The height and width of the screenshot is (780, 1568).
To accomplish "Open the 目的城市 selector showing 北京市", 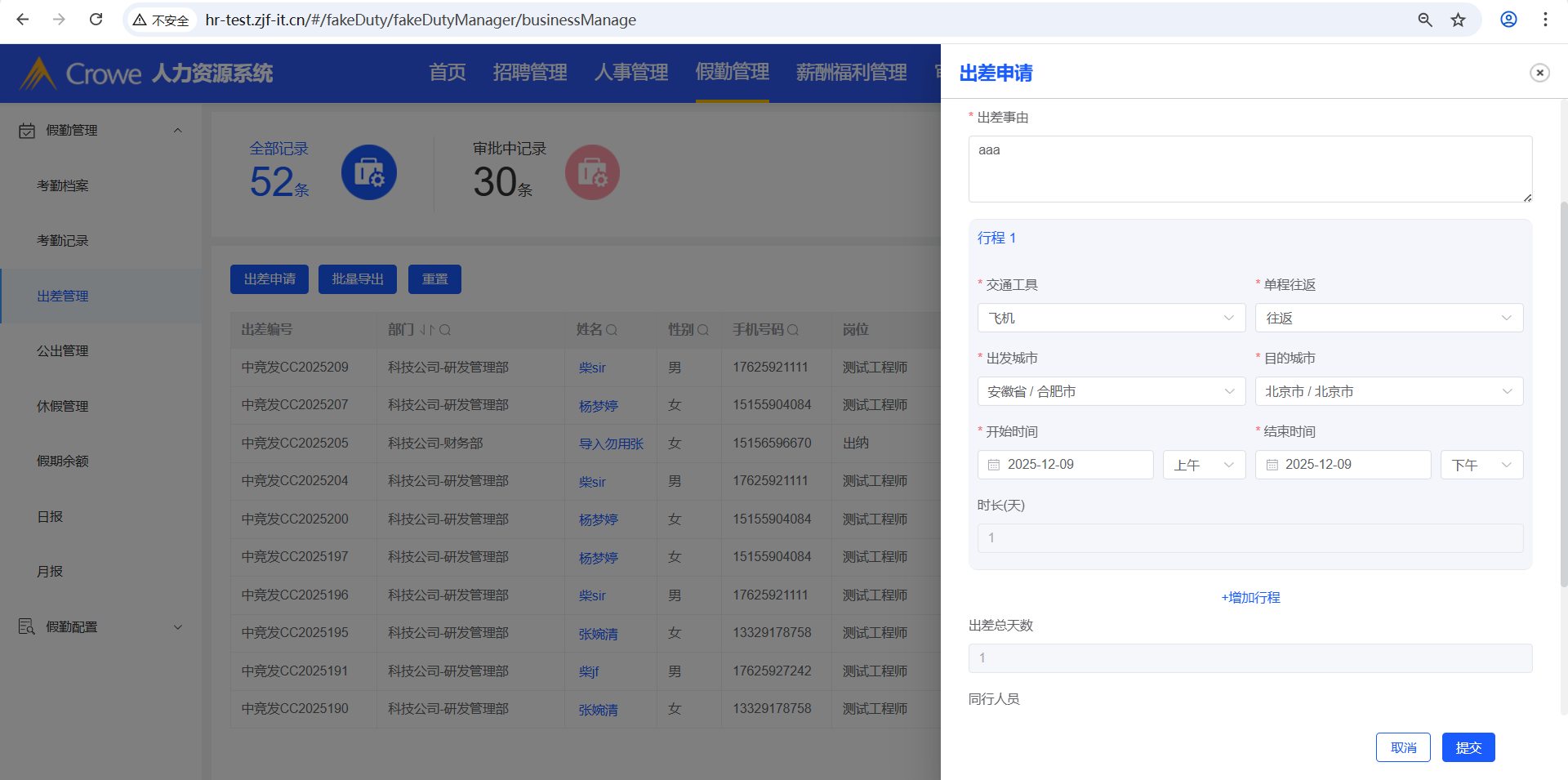I will [1388, 391].
